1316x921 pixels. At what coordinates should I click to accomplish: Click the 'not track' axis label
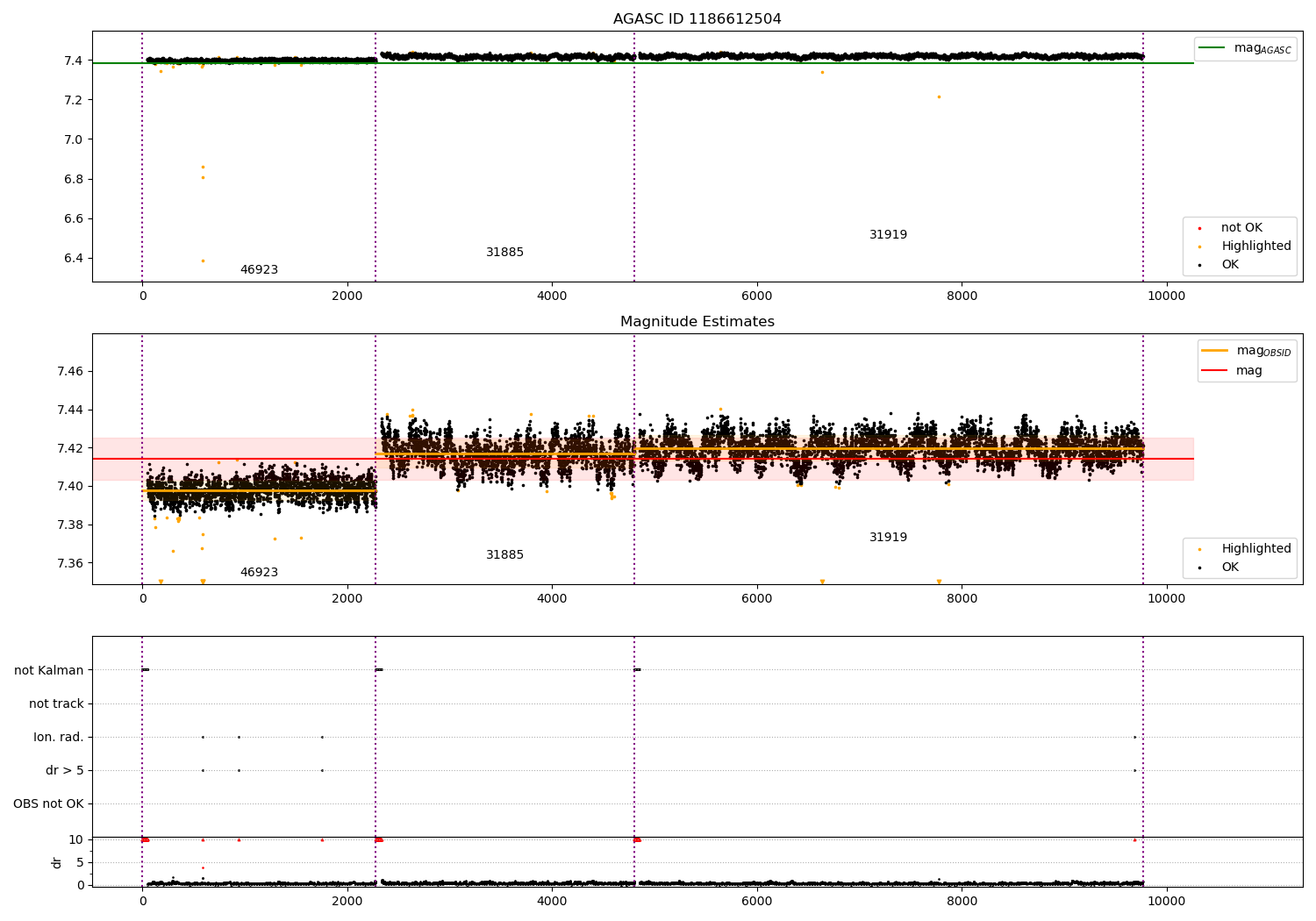56,704
